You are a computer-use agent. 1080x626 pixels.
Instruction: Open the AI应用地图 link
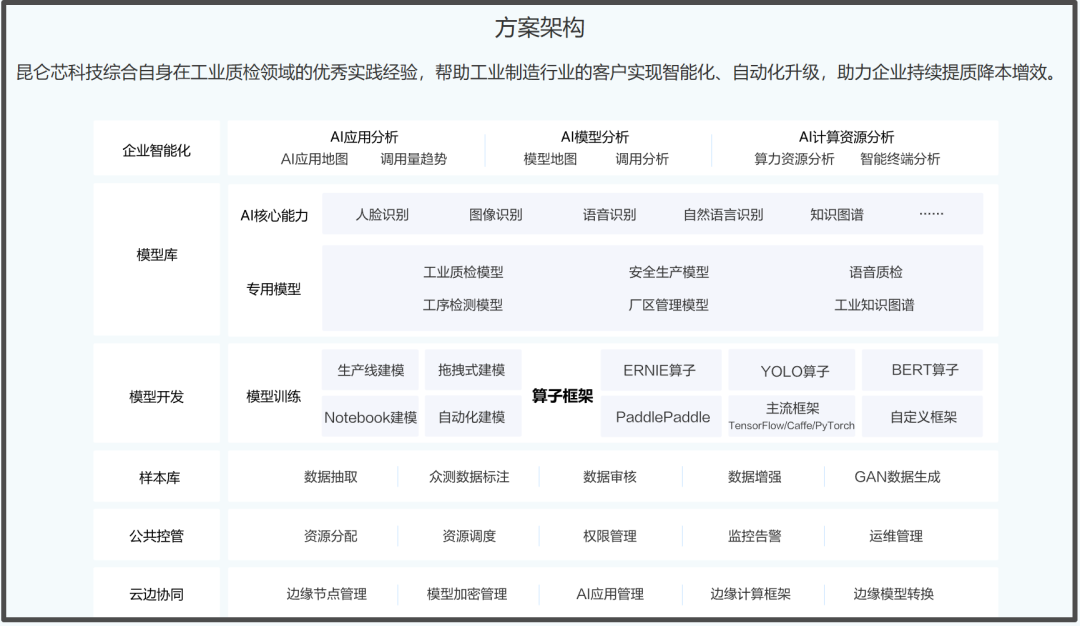(314, 159)
